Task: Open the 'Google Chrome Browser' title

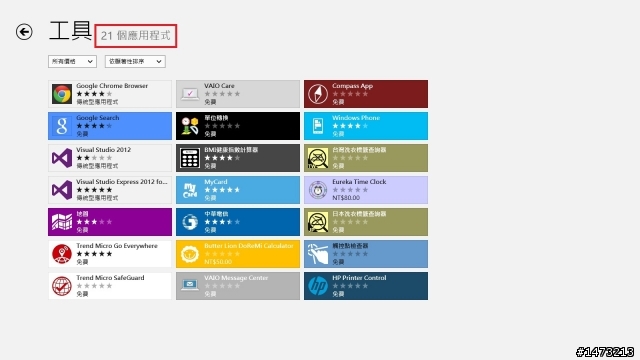Action: [x=112, y=86]
